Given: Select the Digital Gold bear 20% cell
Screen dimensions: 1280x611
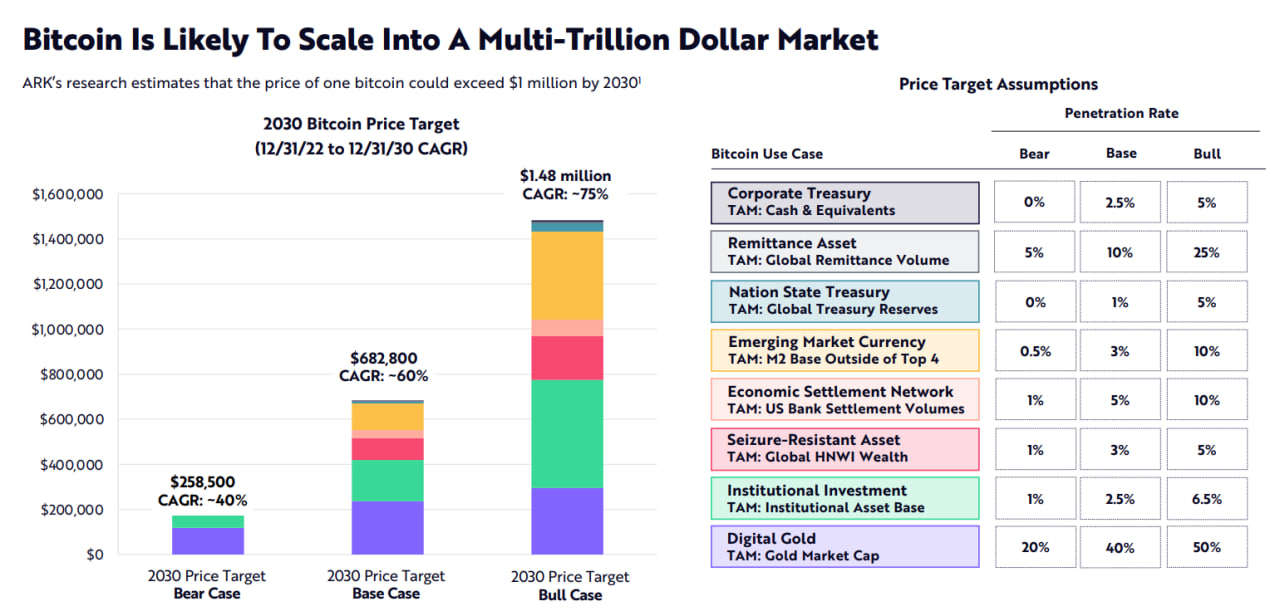Looking at the screenshot, I should click(x=1034, y=547).
